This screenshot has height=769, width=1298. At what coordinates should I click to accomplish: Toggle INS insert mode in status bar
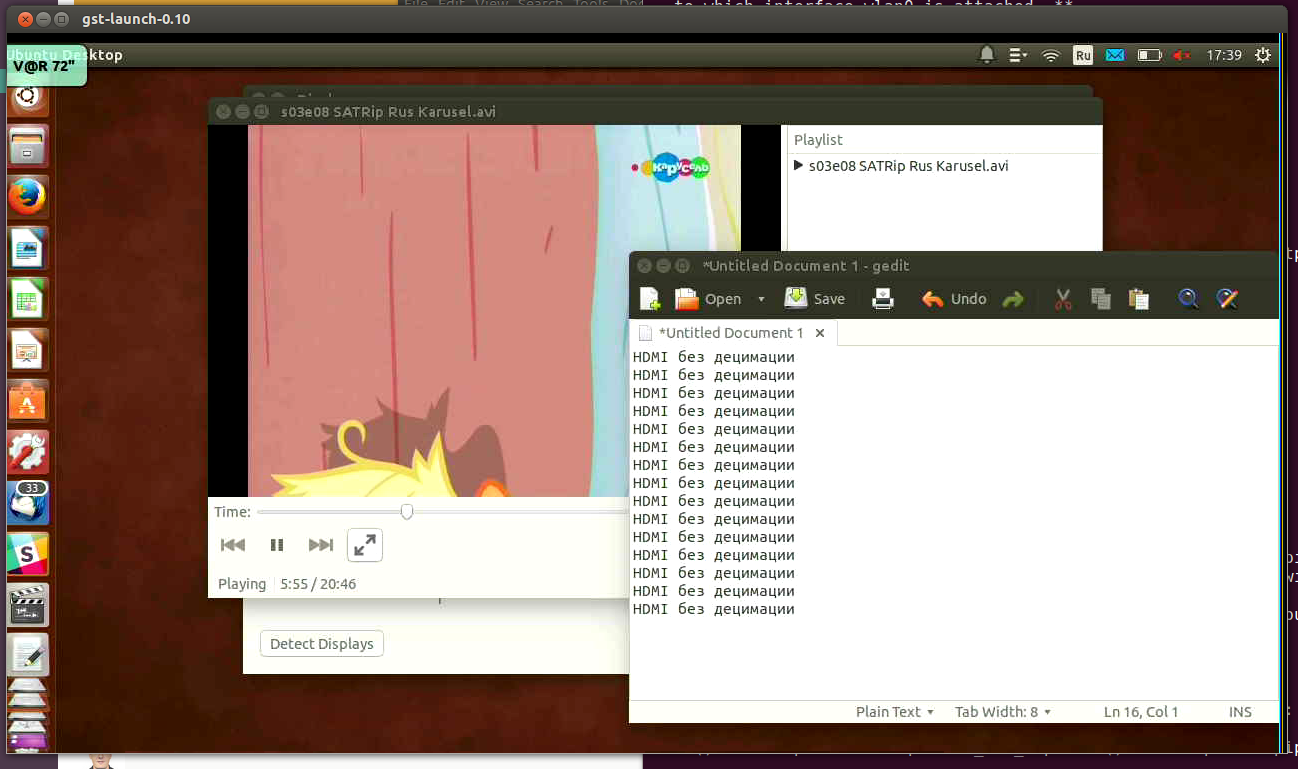point(1240,712)
